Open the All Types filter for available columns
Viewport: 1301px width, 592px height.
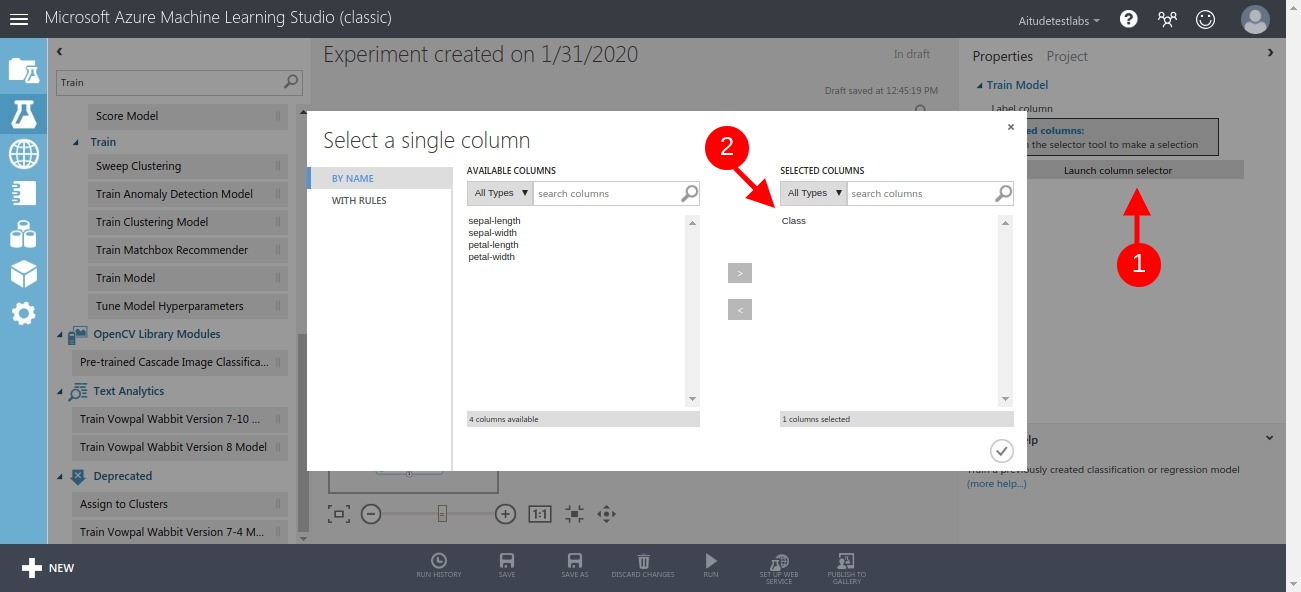click(499, 192)
